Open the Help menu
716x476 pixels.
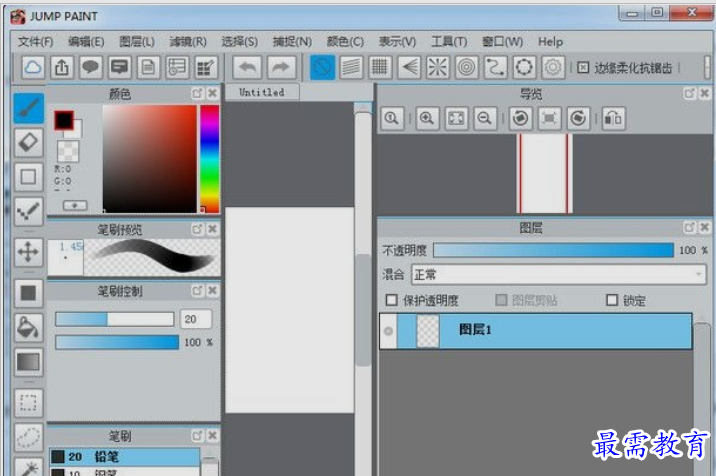(x=550, y=42)
